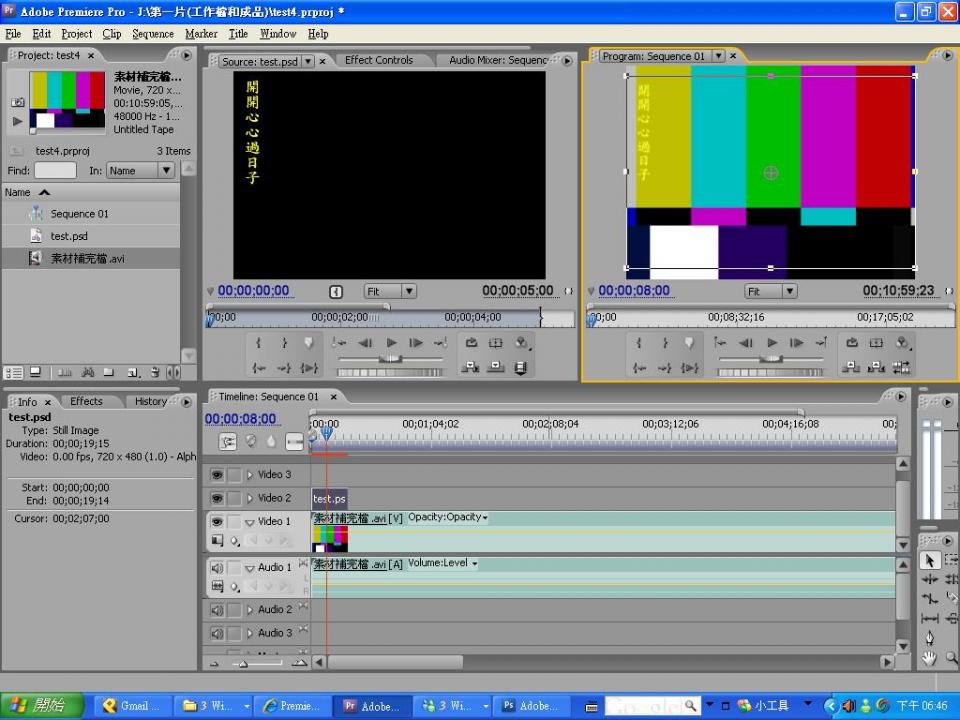Expand the Video 2 track
Viewport: 960px width, 720px height.
pos(250,498)
